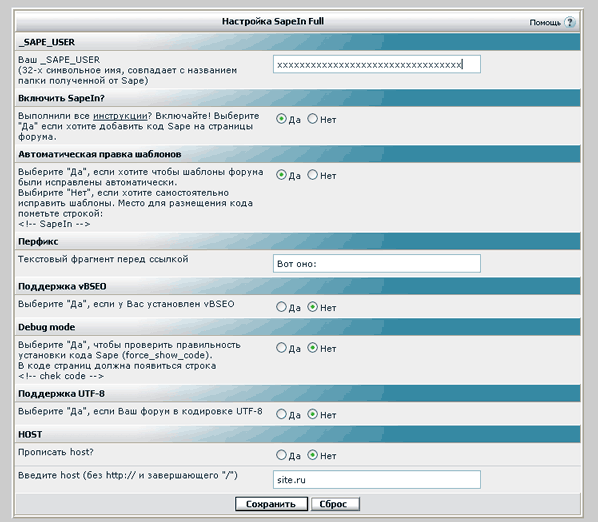Click the '<!-- chek code -->' text

point(61,376)
